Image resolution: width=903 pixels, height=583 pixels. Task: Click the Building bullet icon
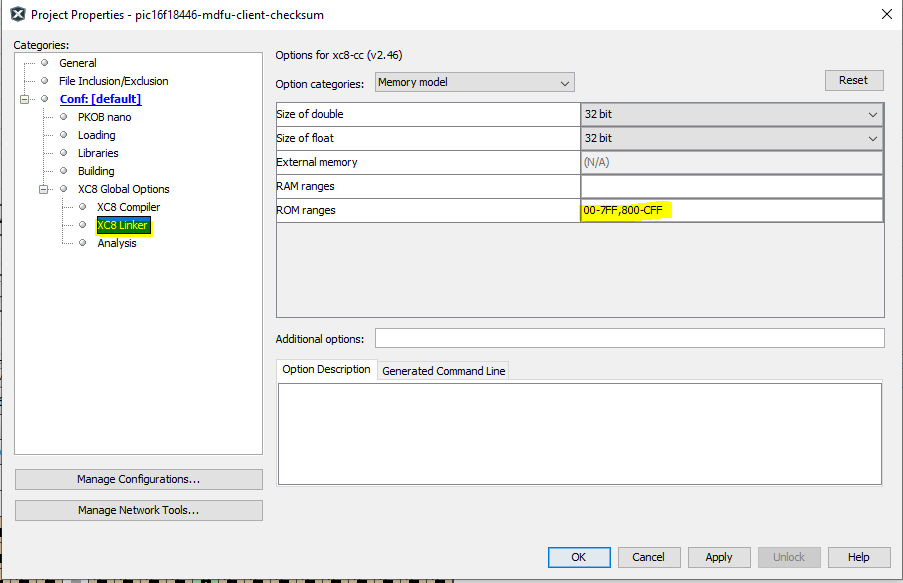pyautogui.click(x=63, y=171)
